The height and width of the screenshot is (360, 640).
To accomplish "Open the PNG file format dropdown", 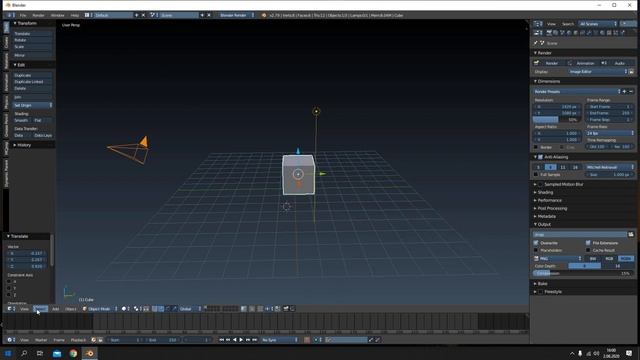I will (558, 258).
